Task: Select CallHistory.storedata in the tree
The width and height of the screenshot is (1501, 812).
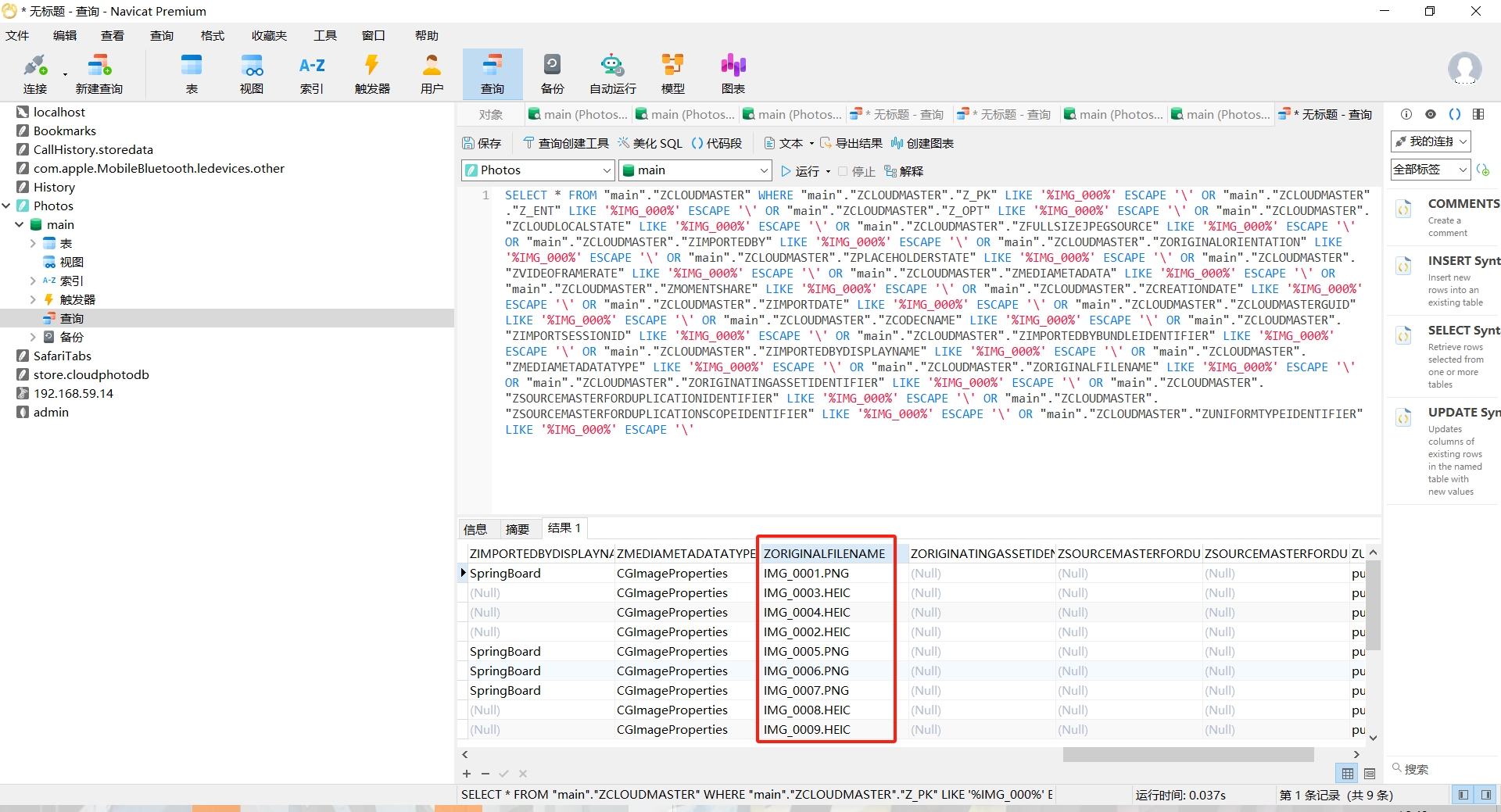Action: [93, 149]
